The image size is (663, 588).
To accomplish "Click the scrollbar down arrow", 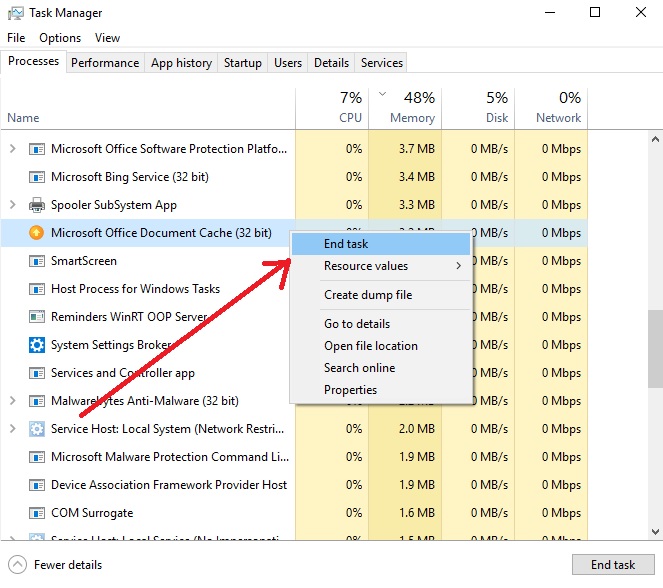I will [655, 531].
